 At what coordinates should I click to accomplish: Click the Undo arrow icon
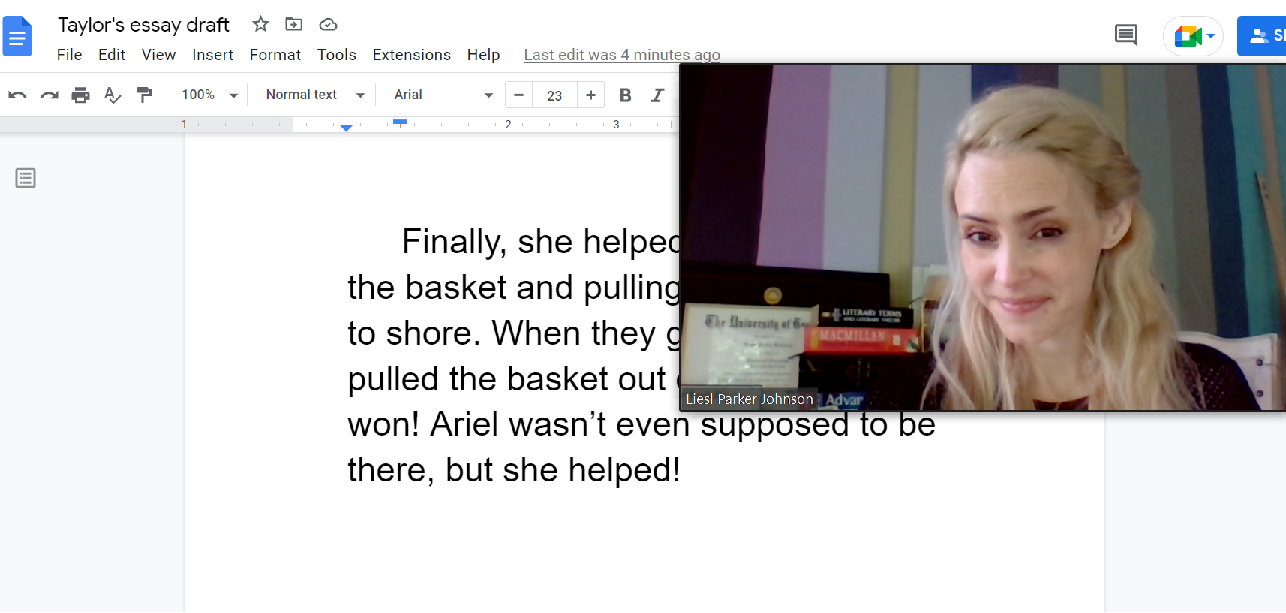(17, 95)
